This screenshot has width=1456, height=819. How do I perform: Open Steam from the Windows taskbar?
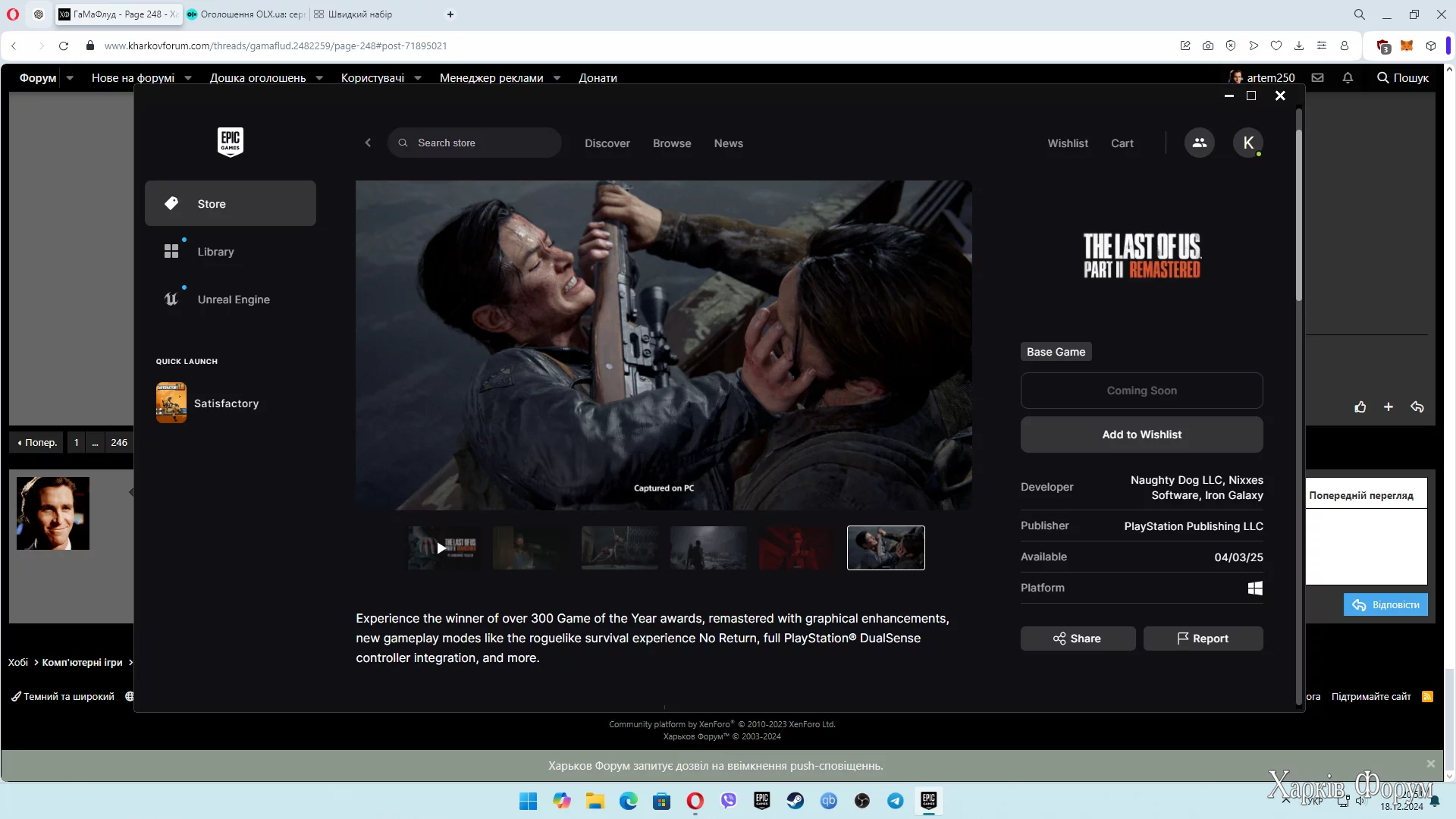795,801
